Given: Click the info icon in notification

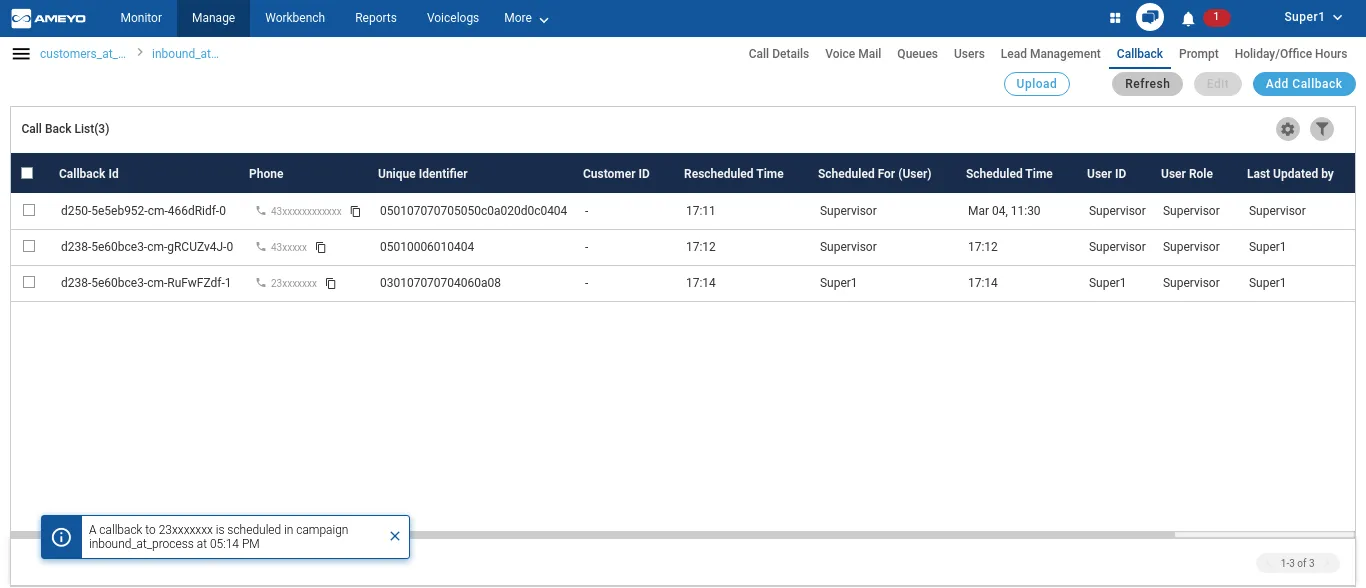Looking at the screenshot, I should pyautogui.click(x=61, y=537).
